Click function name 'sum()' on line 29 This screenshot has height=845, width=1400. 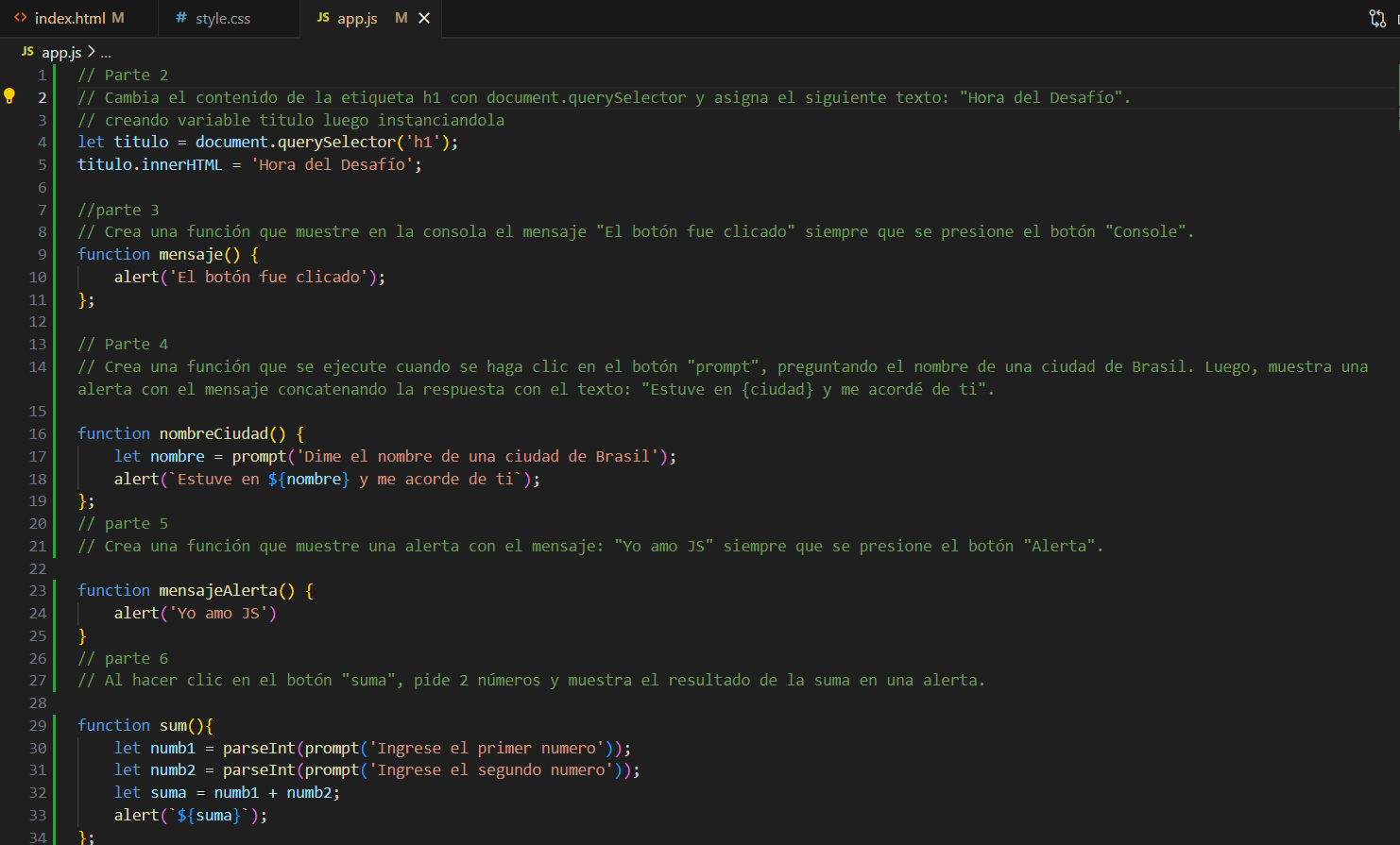click(x=181, y=725)
